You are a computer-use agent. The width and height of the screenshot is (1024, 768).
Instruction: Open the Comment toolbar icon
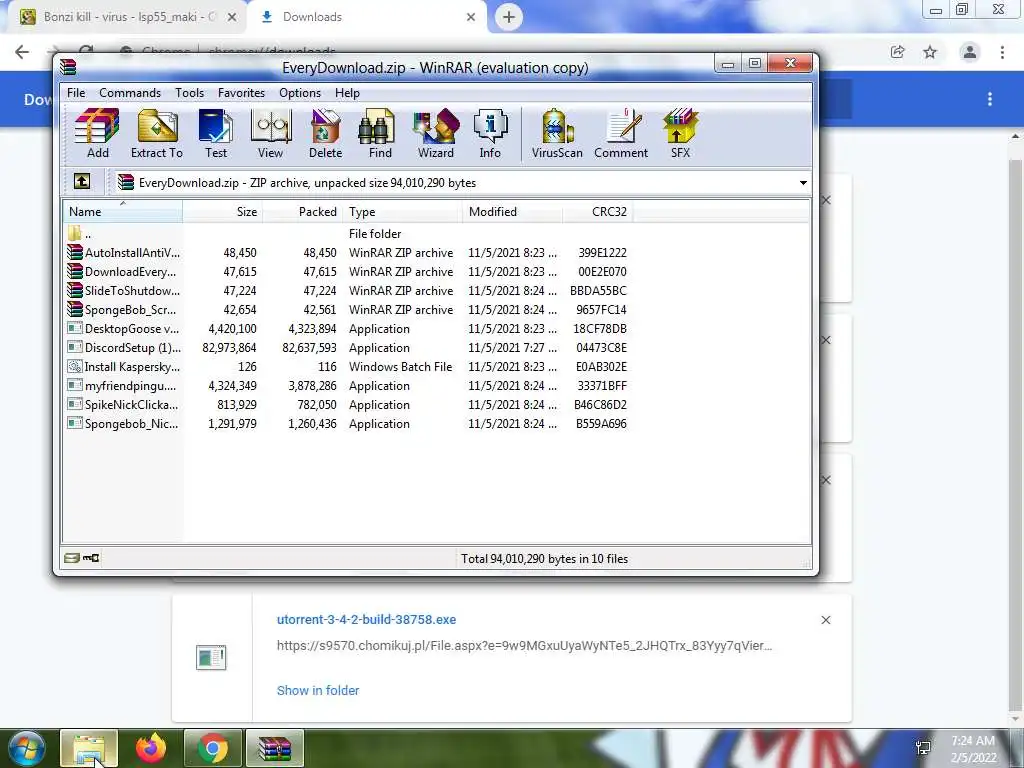tap(621, 134)
